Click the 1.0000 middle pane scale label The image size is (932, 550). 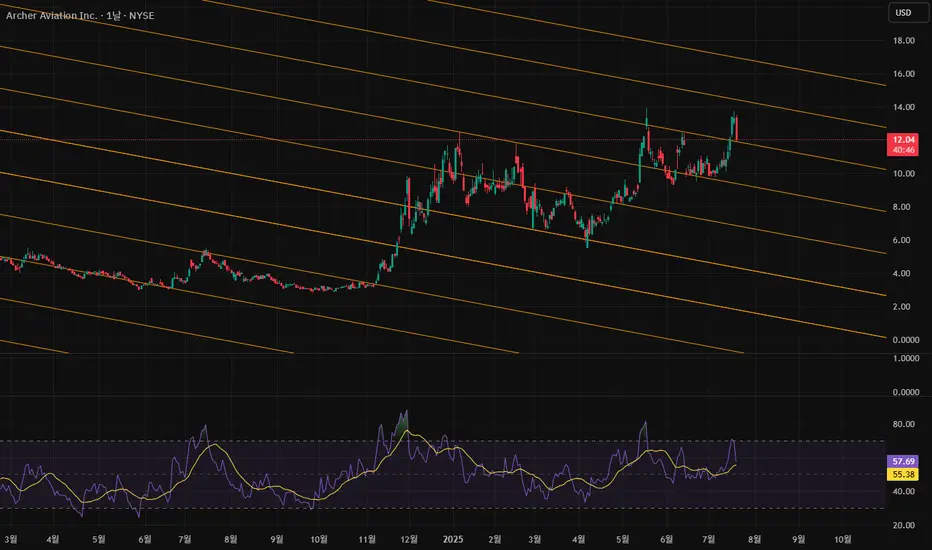click(x=906, y=359)
